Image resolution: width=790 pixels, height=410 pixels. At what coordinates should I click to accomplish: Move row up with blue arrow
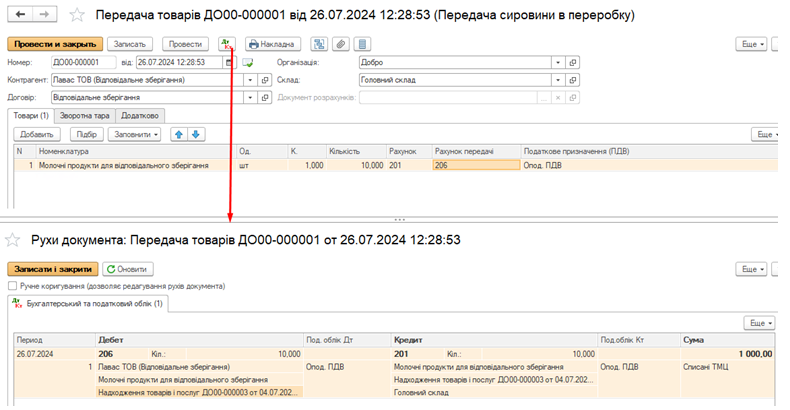click(178, 134)
